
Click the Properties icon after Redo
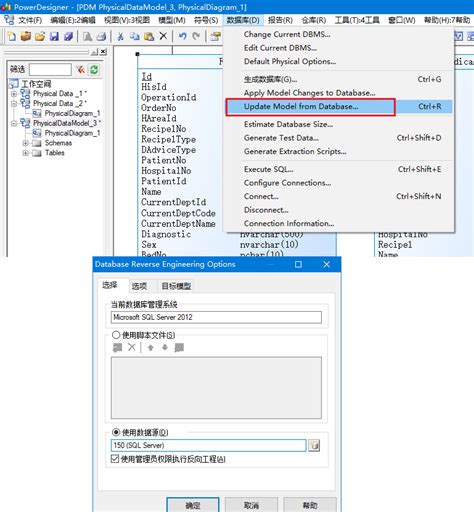click(216, 36)
